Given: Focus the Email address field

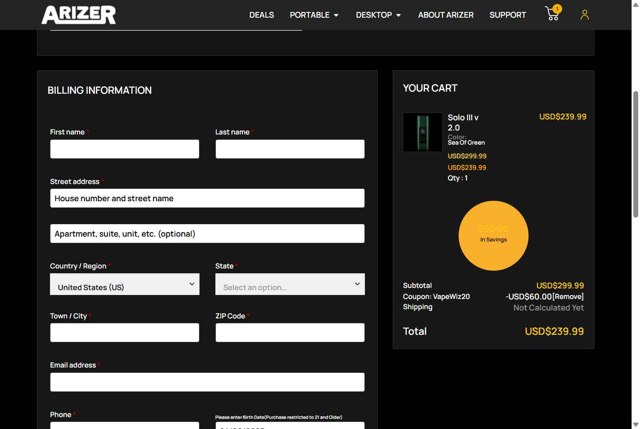Looking at the screenshot, I should click(x=207, y=382).
